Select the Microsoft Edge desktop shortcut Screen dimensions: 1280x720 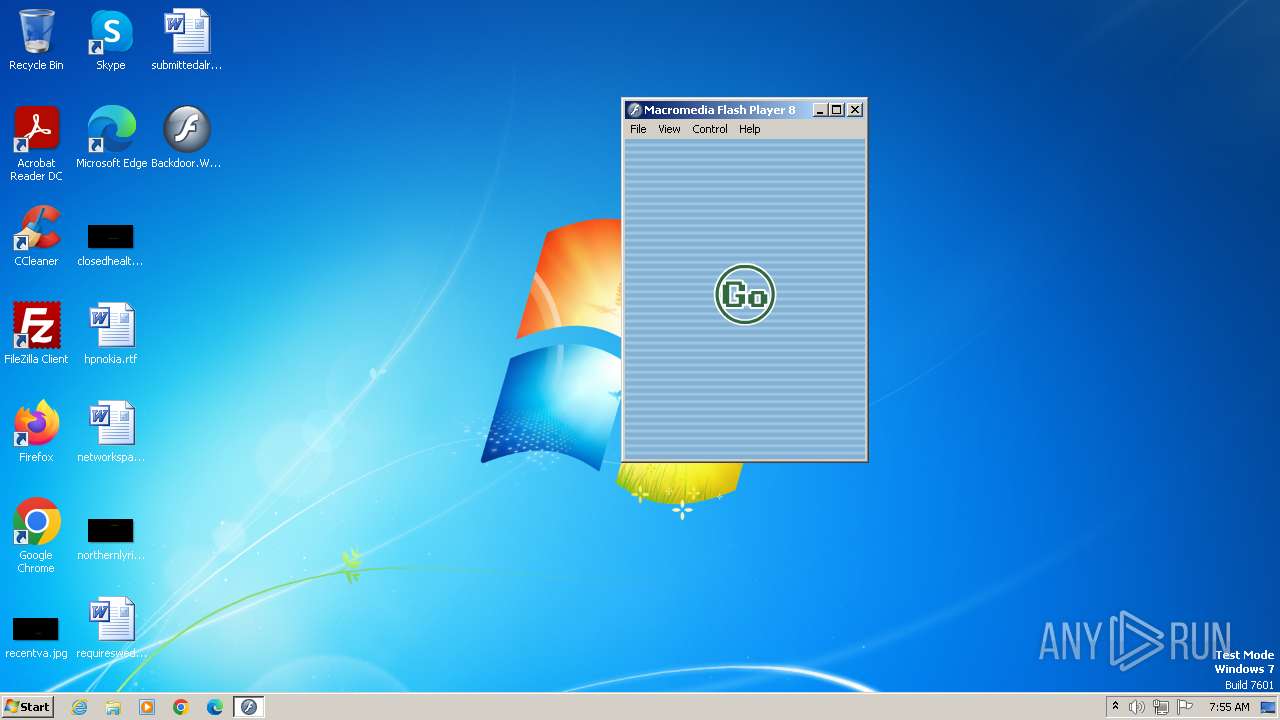coord(111,138)
